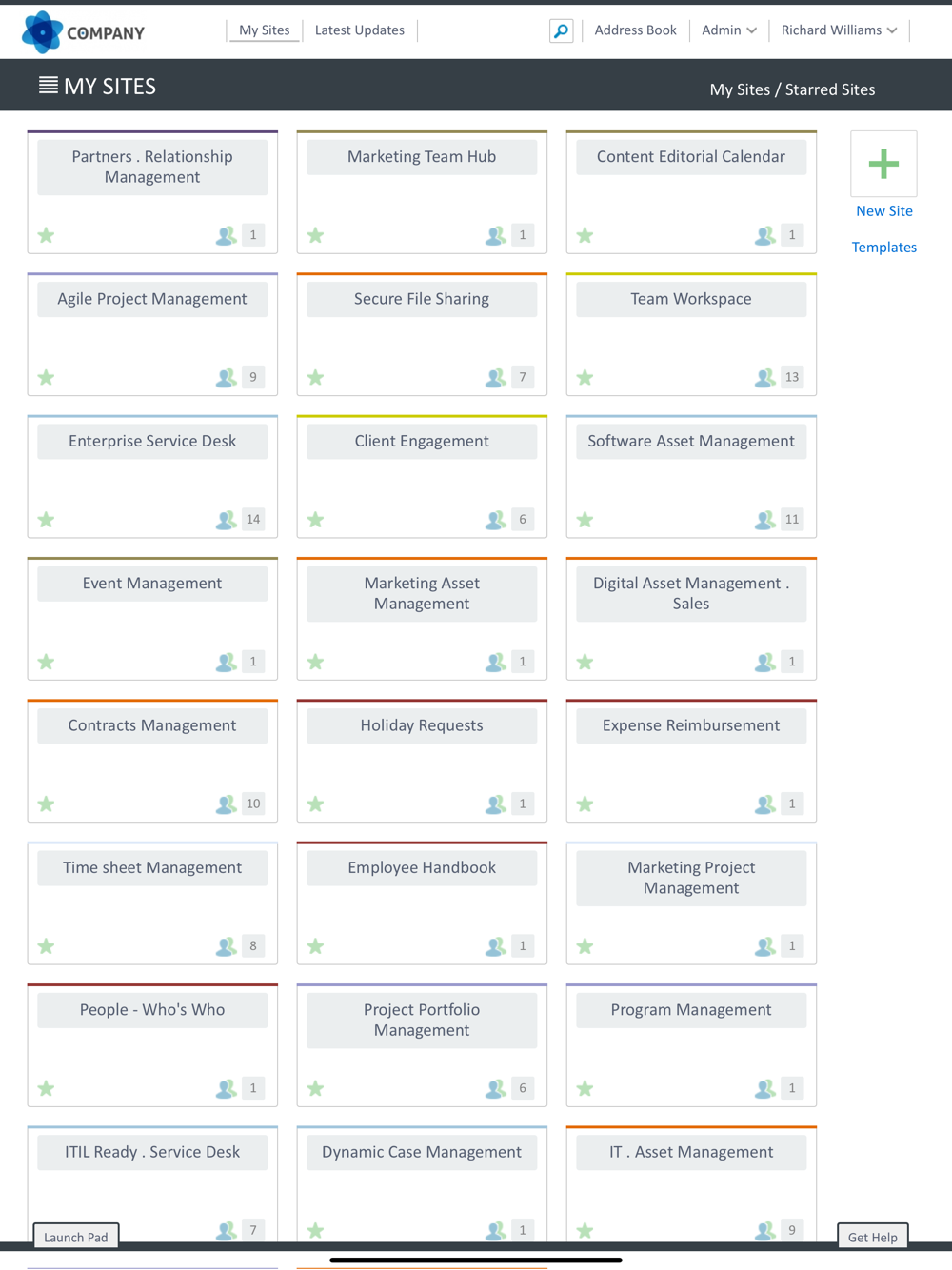Click members icon on Contracts Management card
The image size is (952, 1270).
(226, 804)
